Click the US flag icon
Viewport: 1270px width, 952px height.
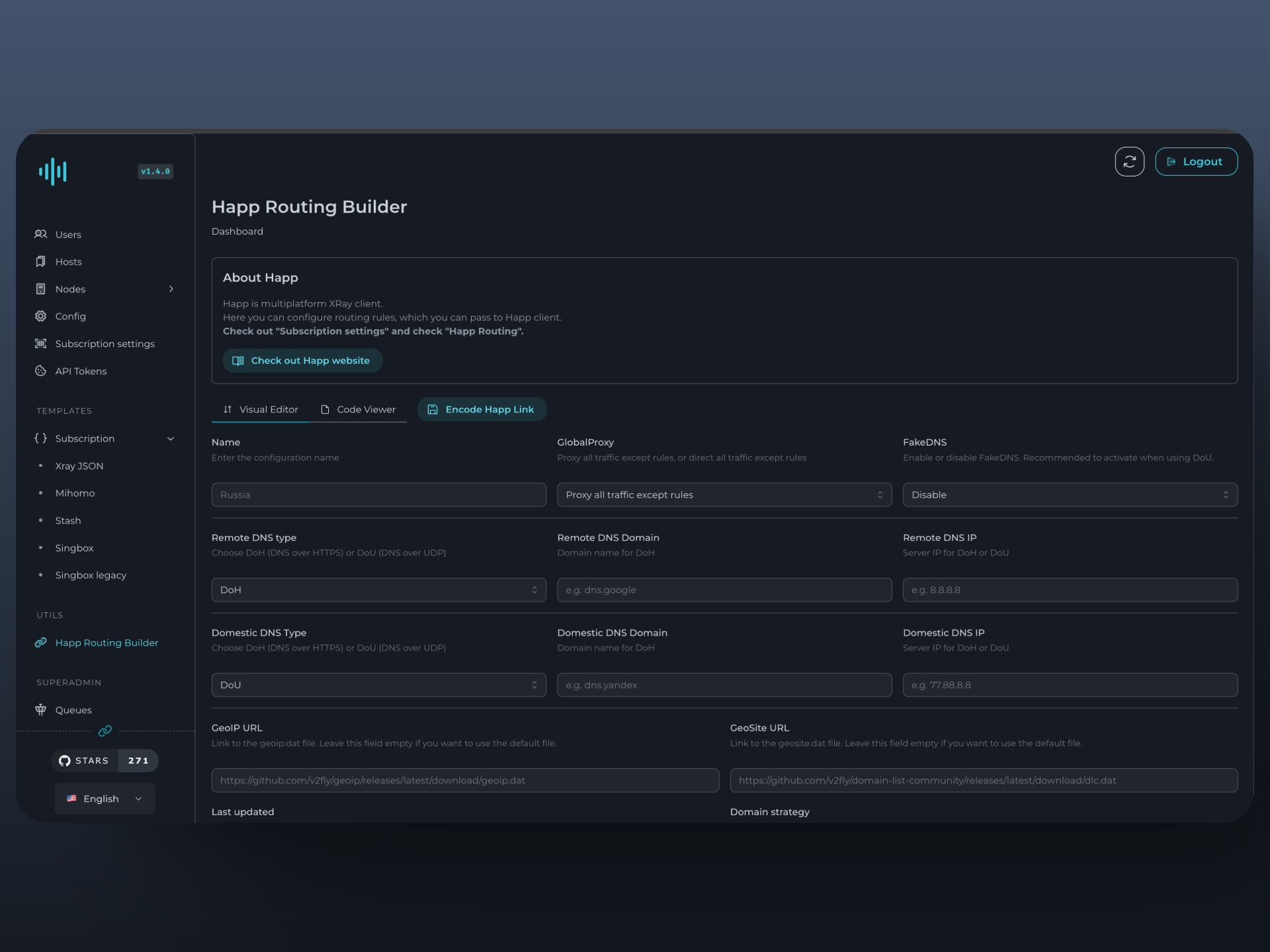coord(71,799)
